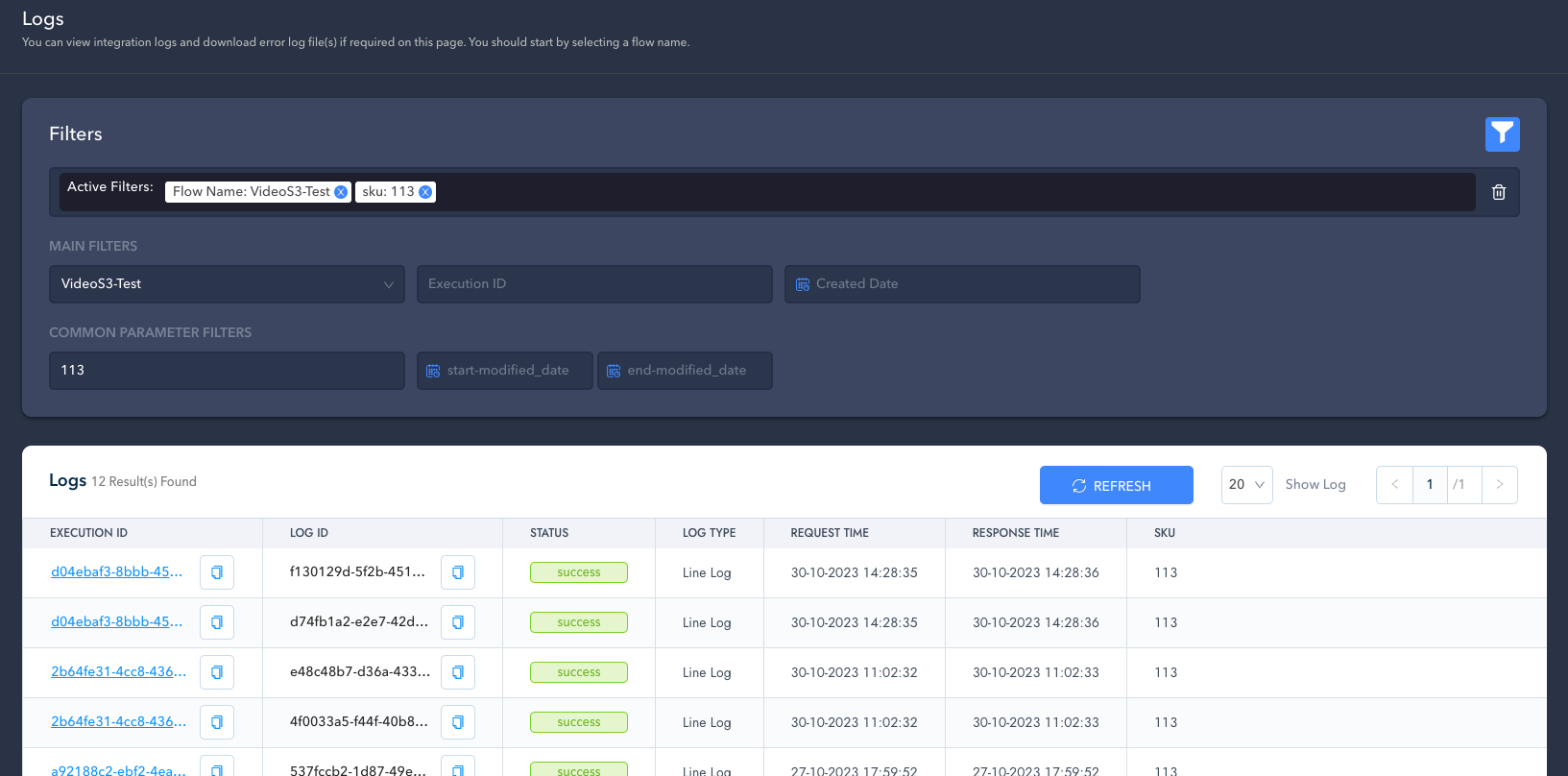Copy log ID f130129d-5f2b-451
The height and width of the screenshot is (776, 1568).
[458, 572]
